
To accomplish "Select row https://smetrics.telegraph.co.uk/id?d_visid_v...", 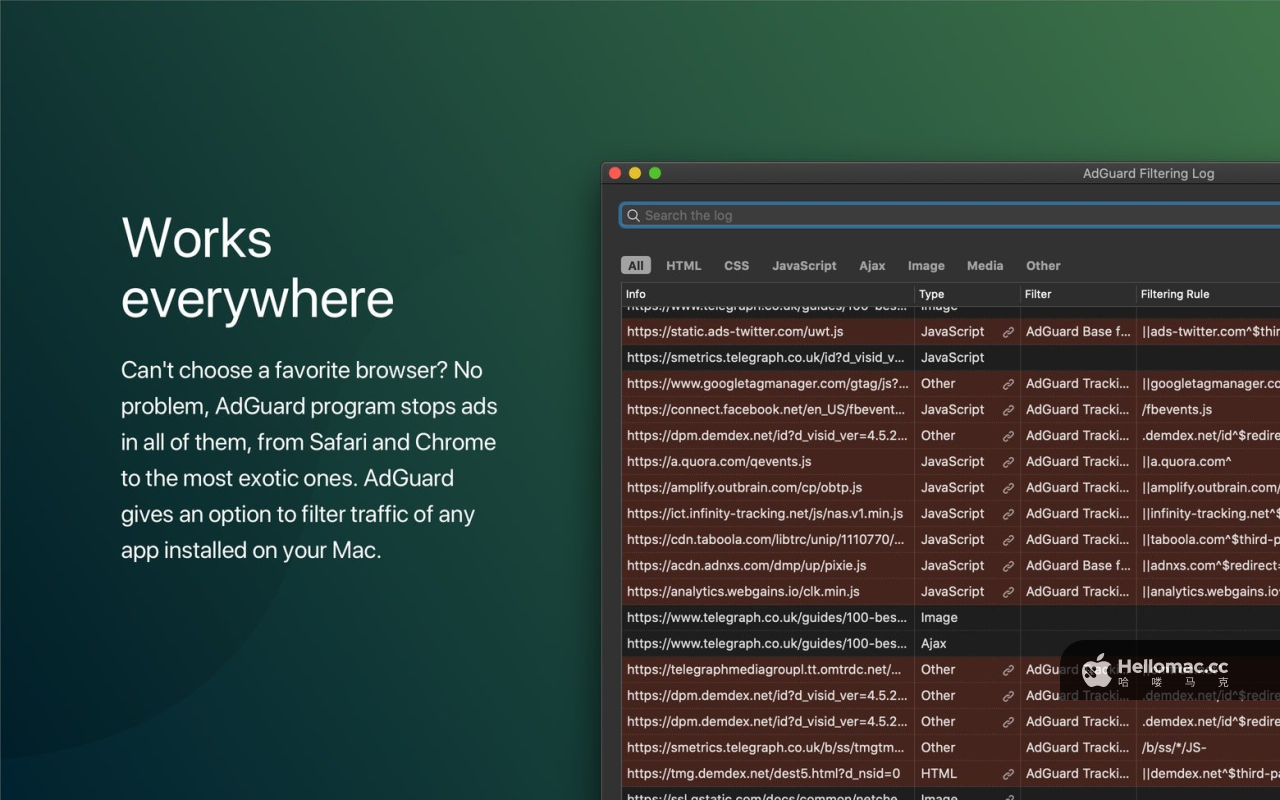I will tap(950, 358).
